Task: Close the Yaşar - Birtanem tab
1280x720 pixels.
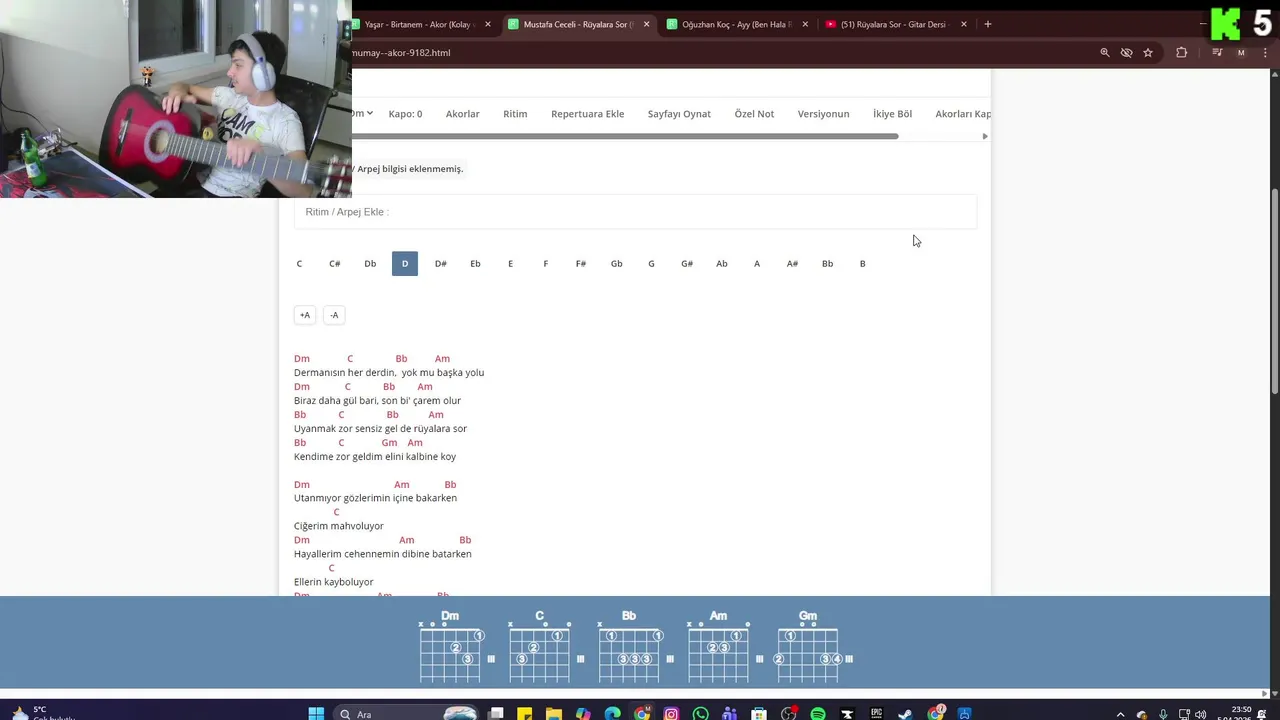Action: tap(488, 24)
